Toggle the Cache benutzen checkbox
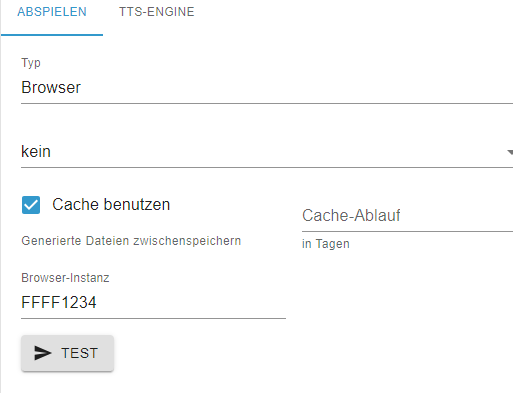This screenshot has width=513, height=393. pos(31,205)
